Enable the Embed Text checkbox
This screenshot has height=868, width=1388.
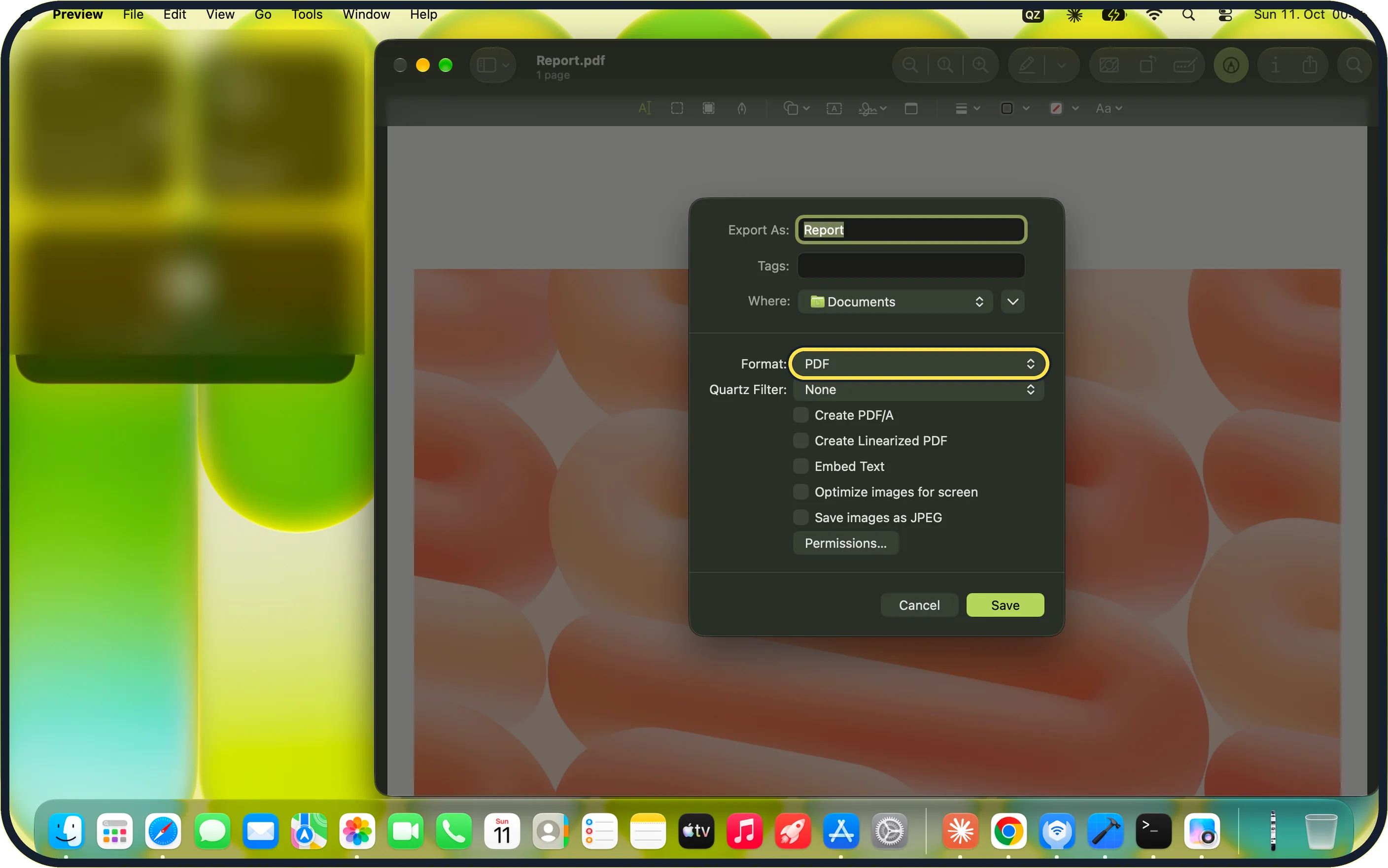[x=800, y=466]
